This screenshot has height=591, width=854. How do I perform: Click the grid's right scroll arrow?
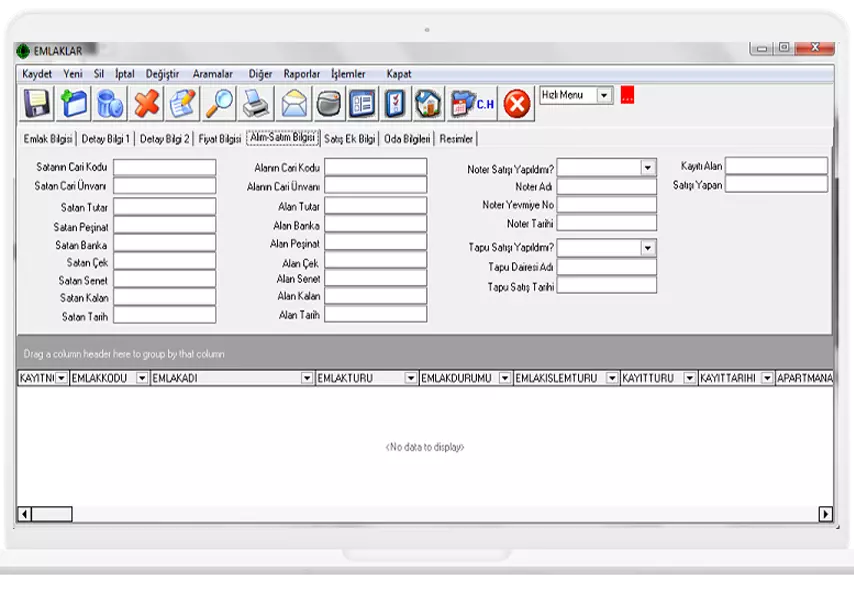click(x=825, y=514)
